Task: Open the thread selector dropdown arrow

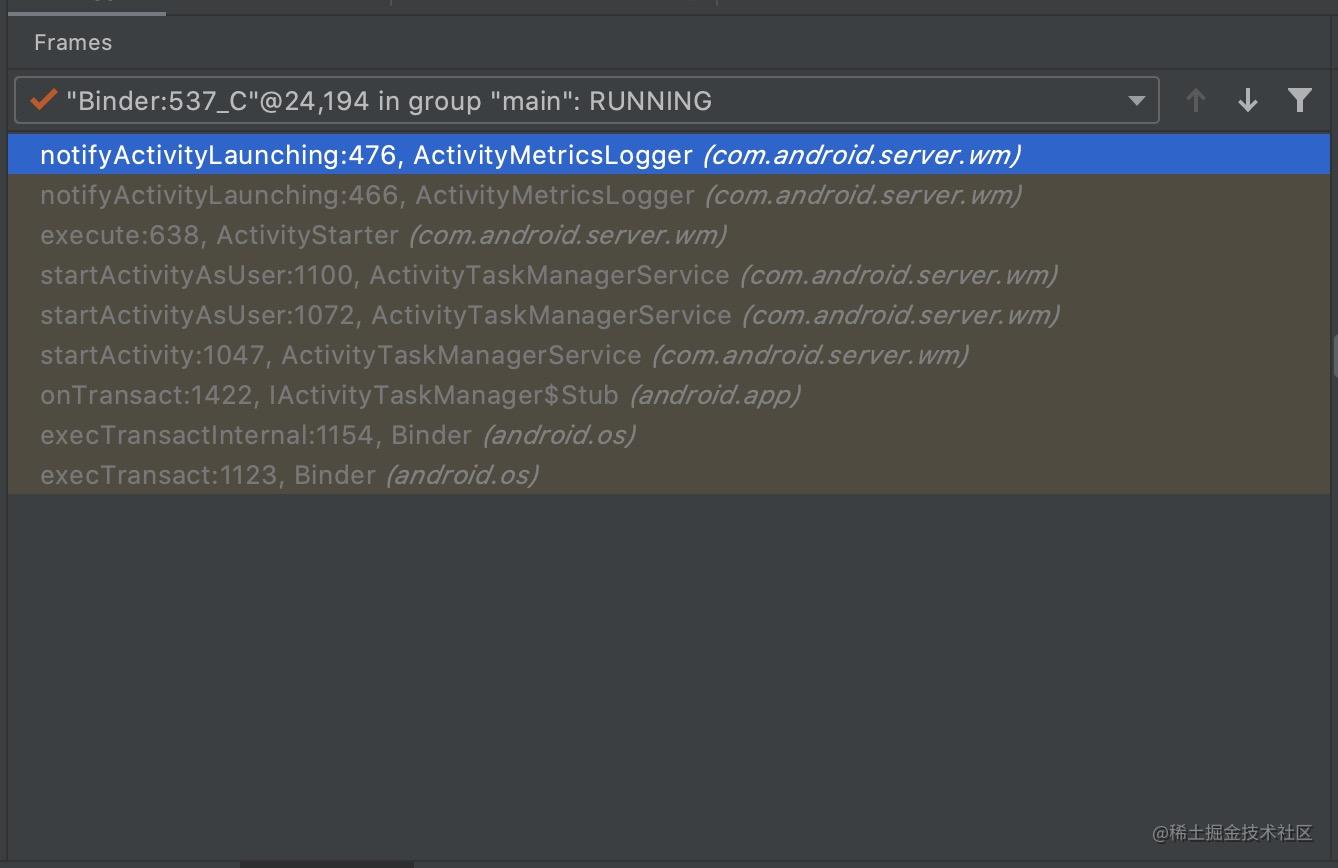Action: click(1136, 100)
